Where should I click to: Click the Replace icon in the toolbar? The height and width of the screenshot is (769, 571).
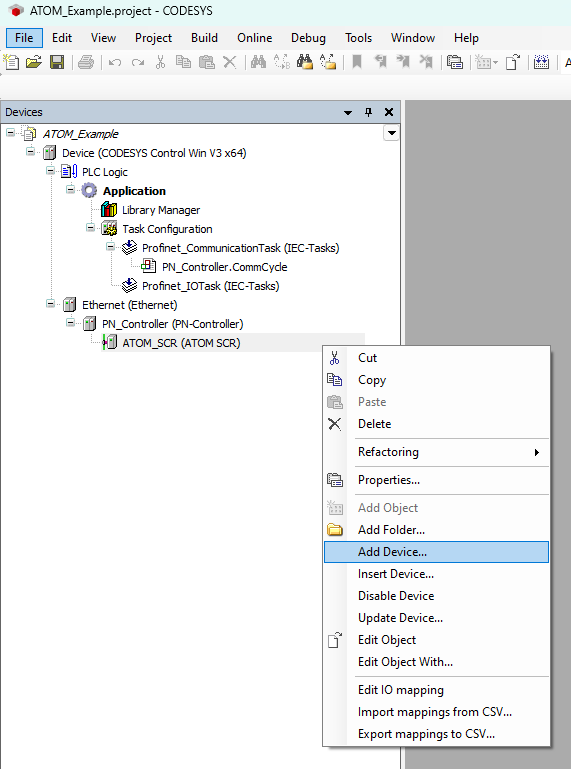(282, 62)
